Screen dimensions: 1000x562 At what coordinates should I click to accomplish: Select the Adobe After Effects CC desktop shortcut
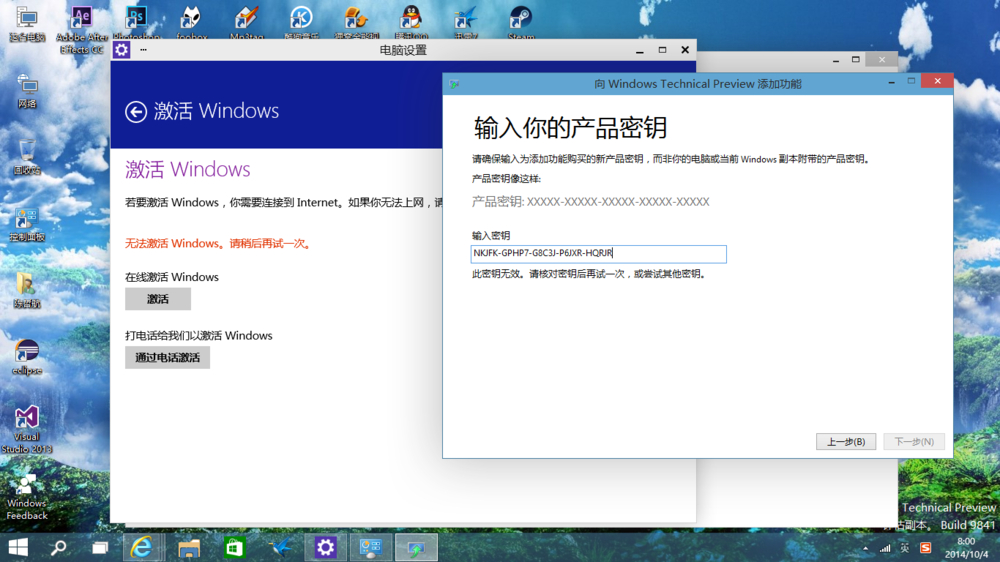pyautogui.click(x=81, y=29)
